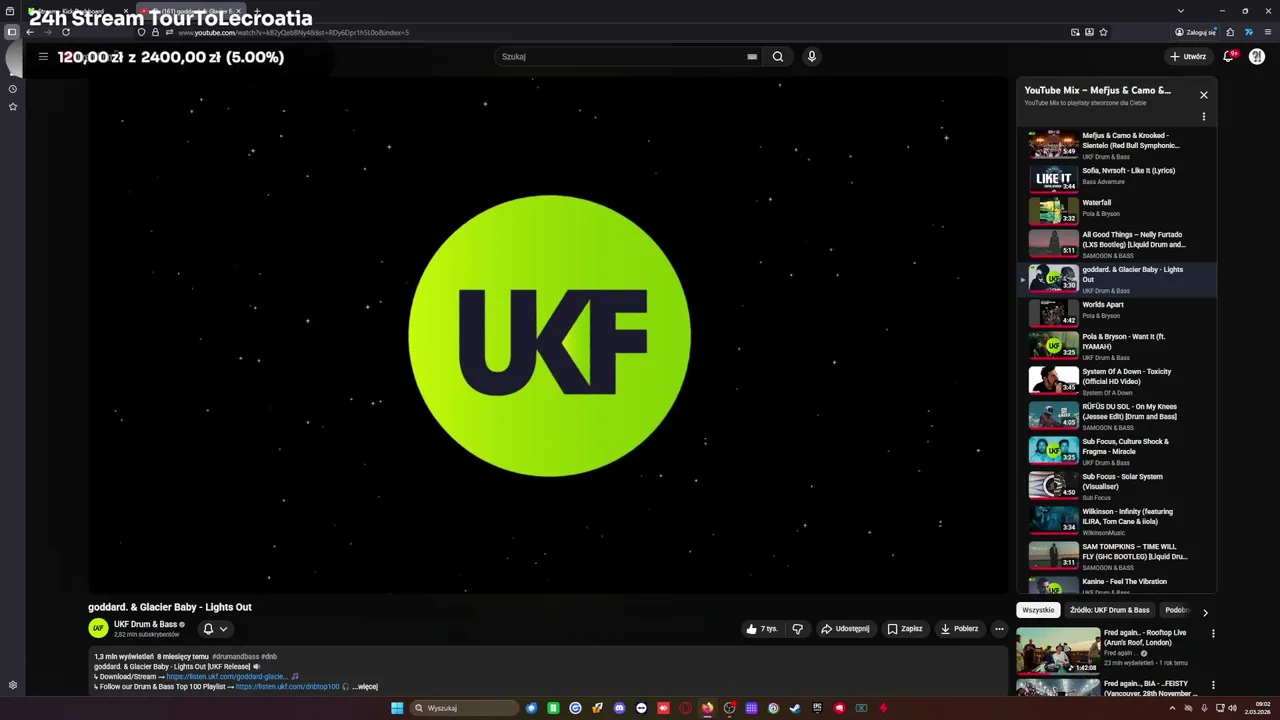
Task: Play RÜFÜS DU SOL On My Knees item
Action: point(1118,416)
